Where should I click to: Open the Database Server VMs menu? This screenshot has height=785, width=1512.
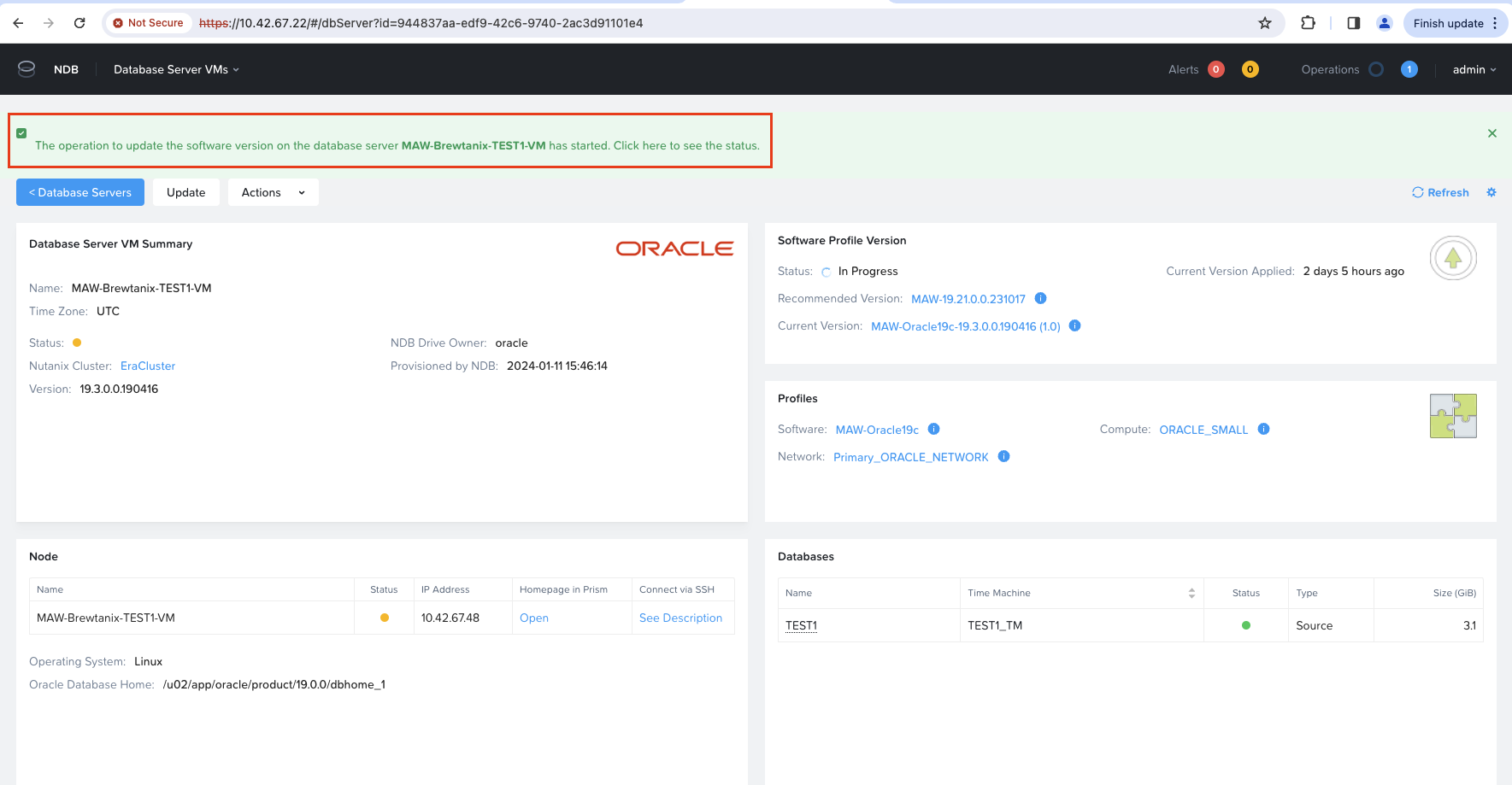(x=176, y=69)
